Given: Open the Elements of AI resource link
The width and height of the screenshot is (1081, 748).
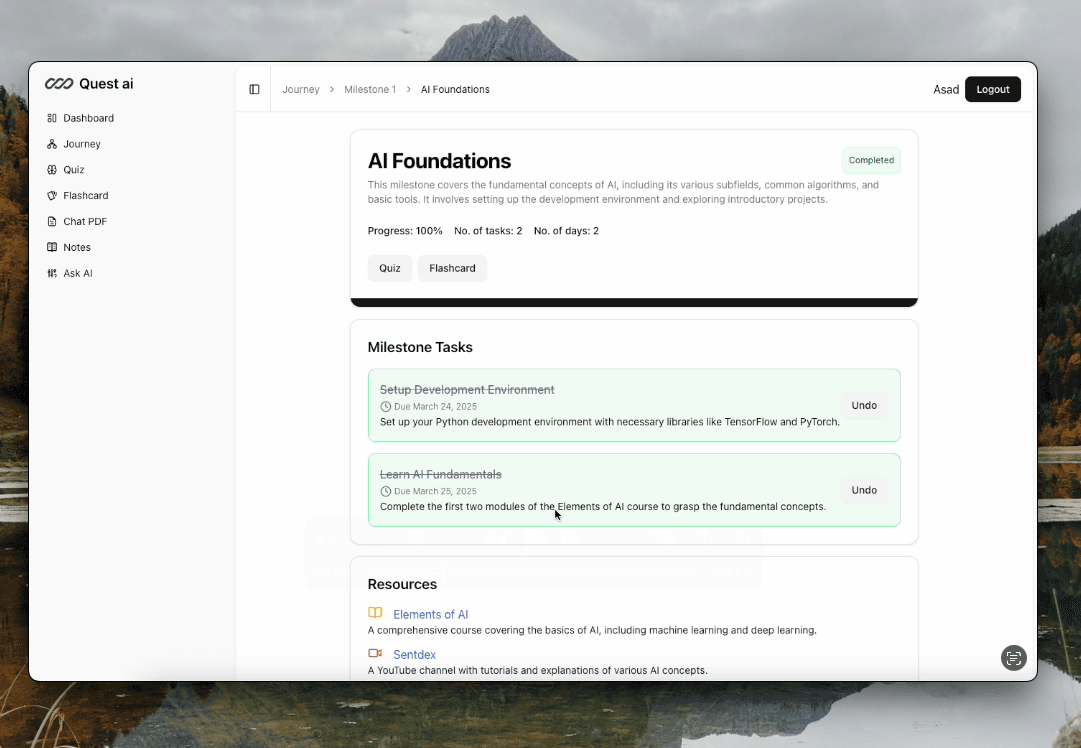Looking at the screenshot, I should point(431,614).
